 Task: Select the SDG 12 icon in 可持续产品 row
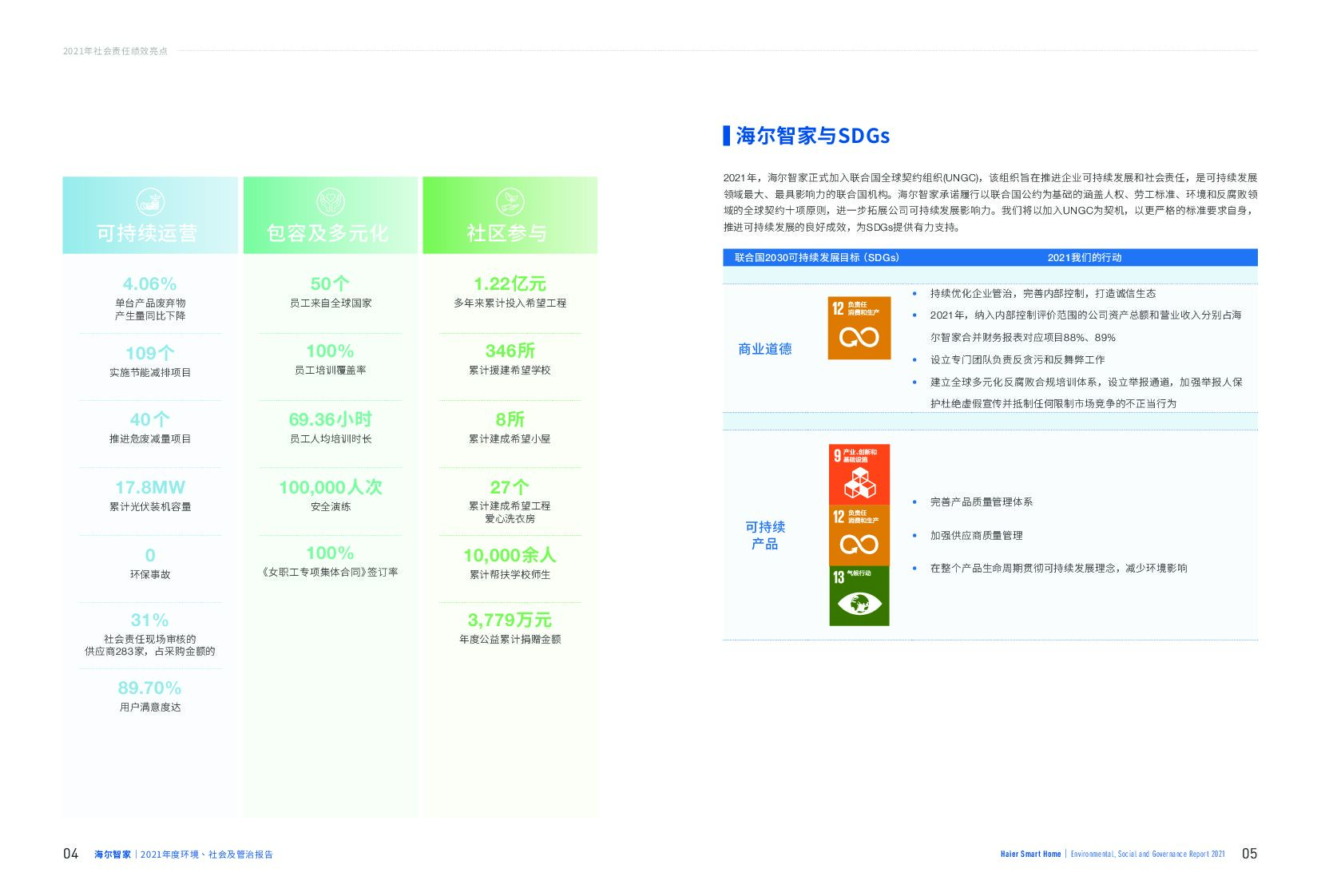(859, 535)
